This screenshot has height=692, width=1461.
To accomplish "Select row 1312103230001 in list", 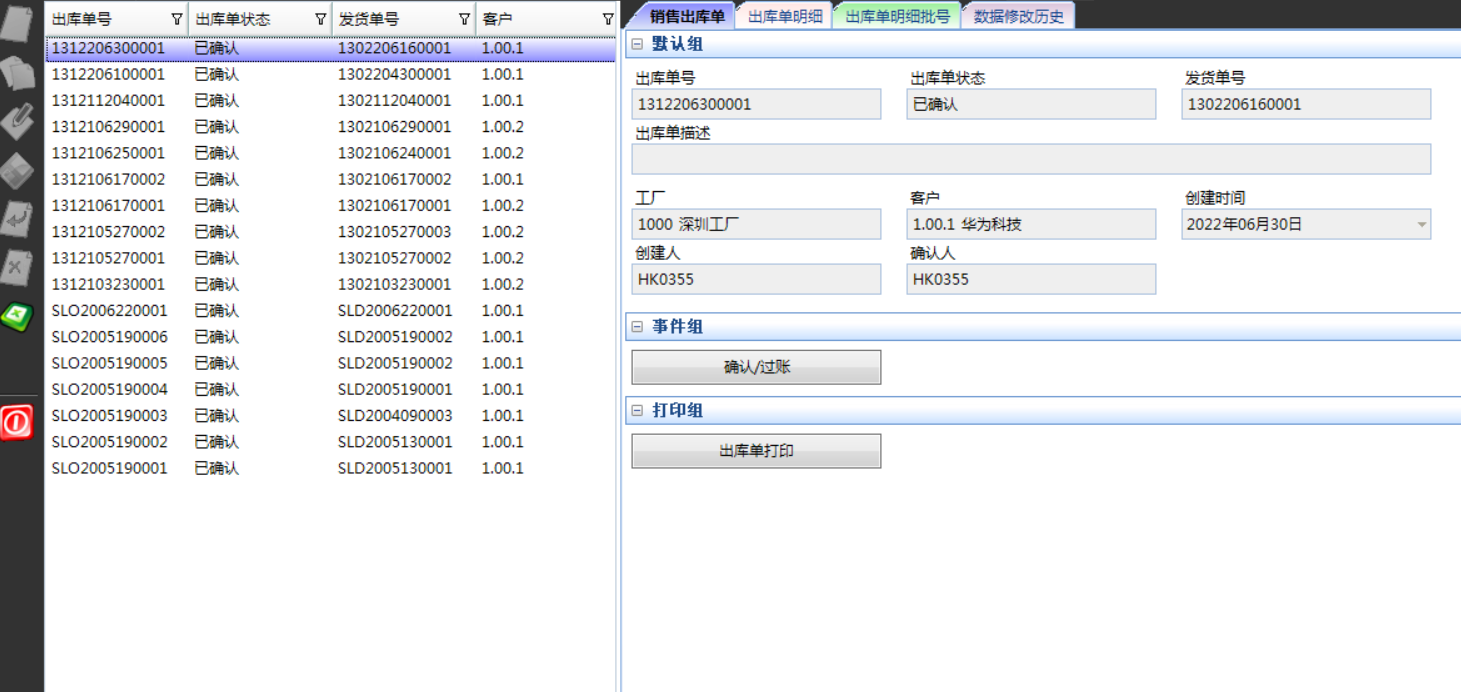I will coord(330,284).
